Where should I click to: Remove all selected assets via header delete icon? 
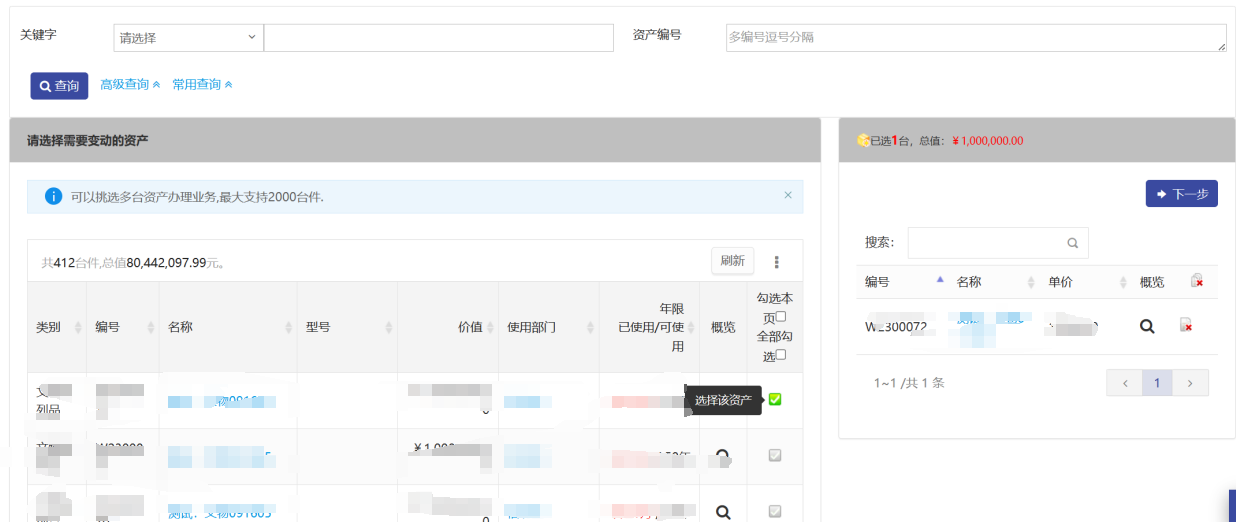[1196, 282]
